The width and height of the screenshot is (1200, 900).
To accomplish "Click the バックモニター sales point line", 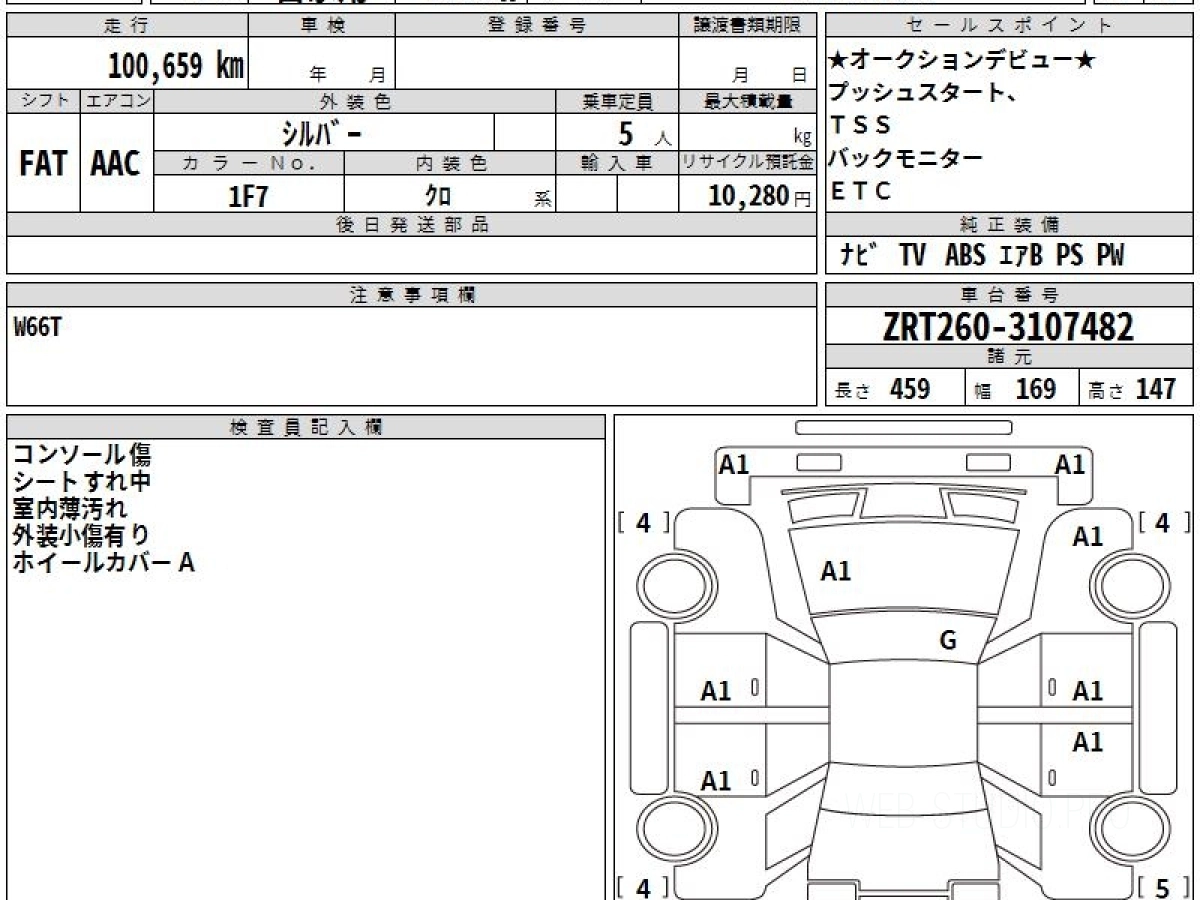I will pyautogui.click(x=906, y=158).
